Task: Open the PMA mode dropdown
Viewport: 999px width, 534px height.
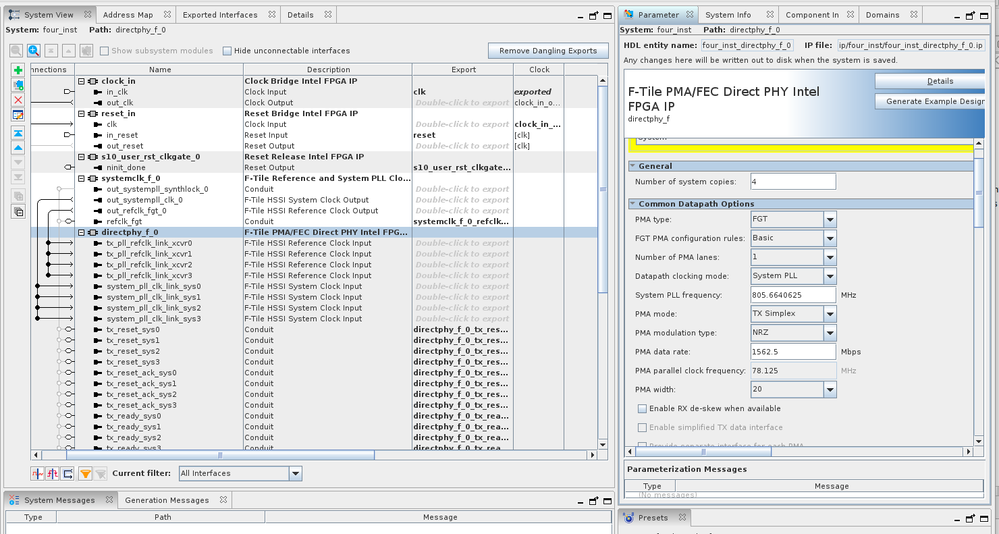Action: click(x=829, y=314)
